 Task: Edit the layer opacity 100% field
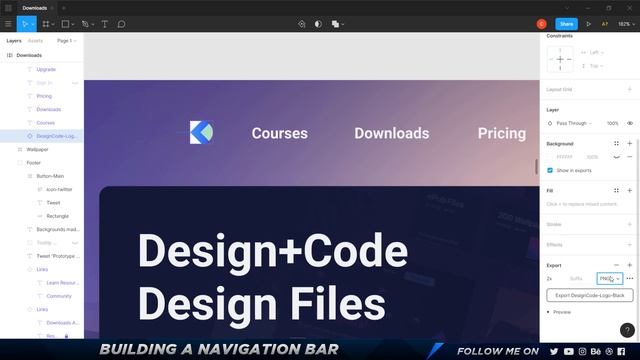612,123
